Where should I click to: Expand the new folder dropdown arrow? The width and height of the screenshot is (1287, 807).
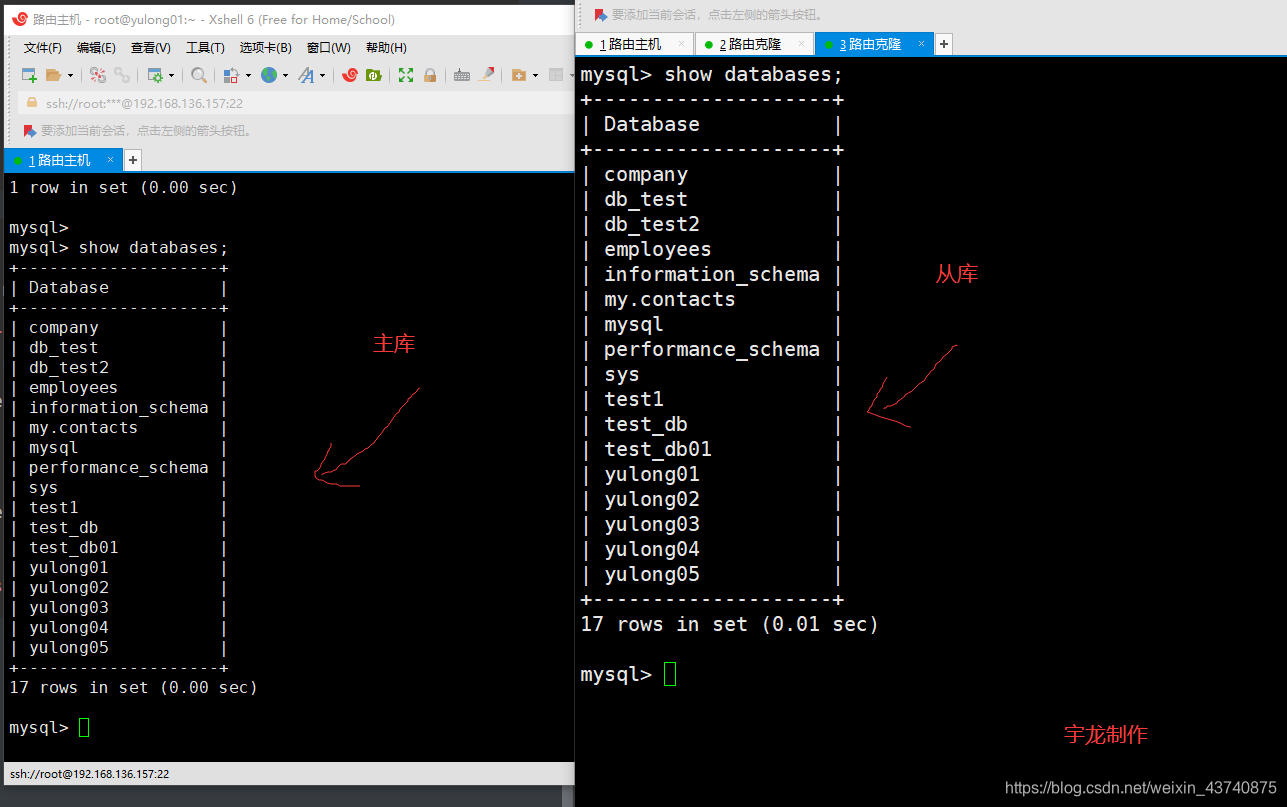535,76
